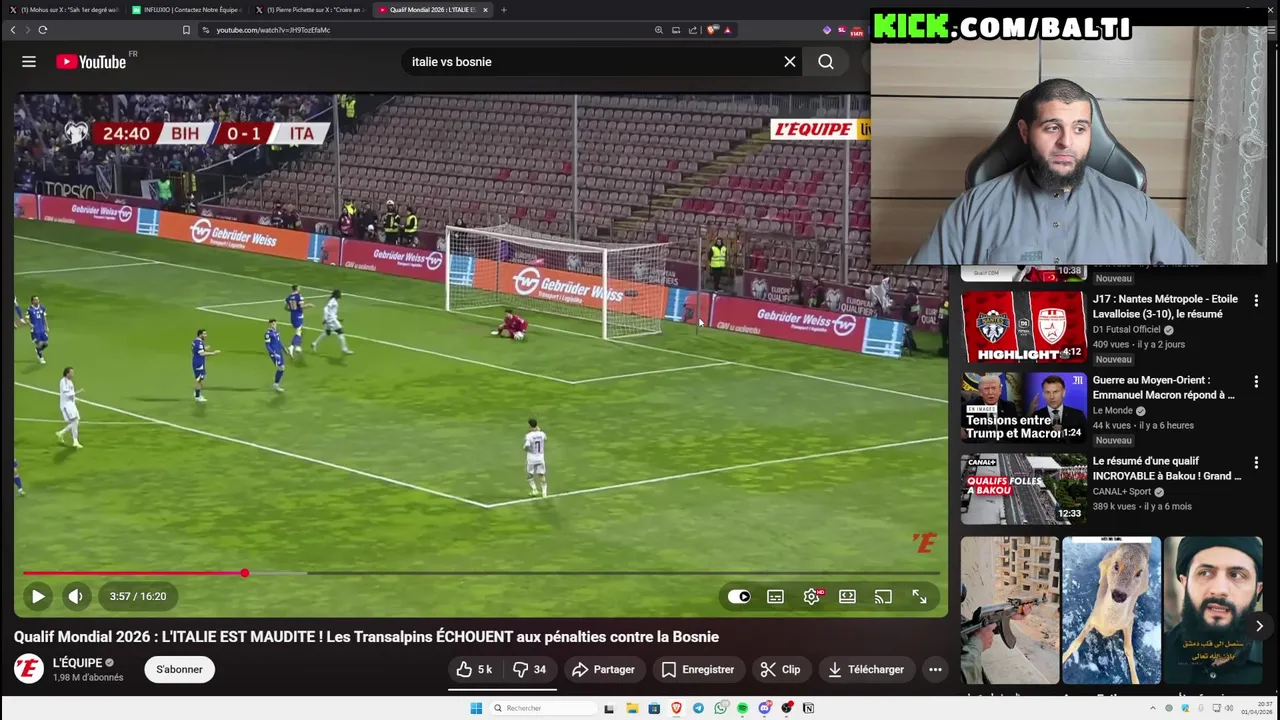This screenshot has width=1280, height=720.
Task: Subscribe with the S'abonner button
Action: 179,670
